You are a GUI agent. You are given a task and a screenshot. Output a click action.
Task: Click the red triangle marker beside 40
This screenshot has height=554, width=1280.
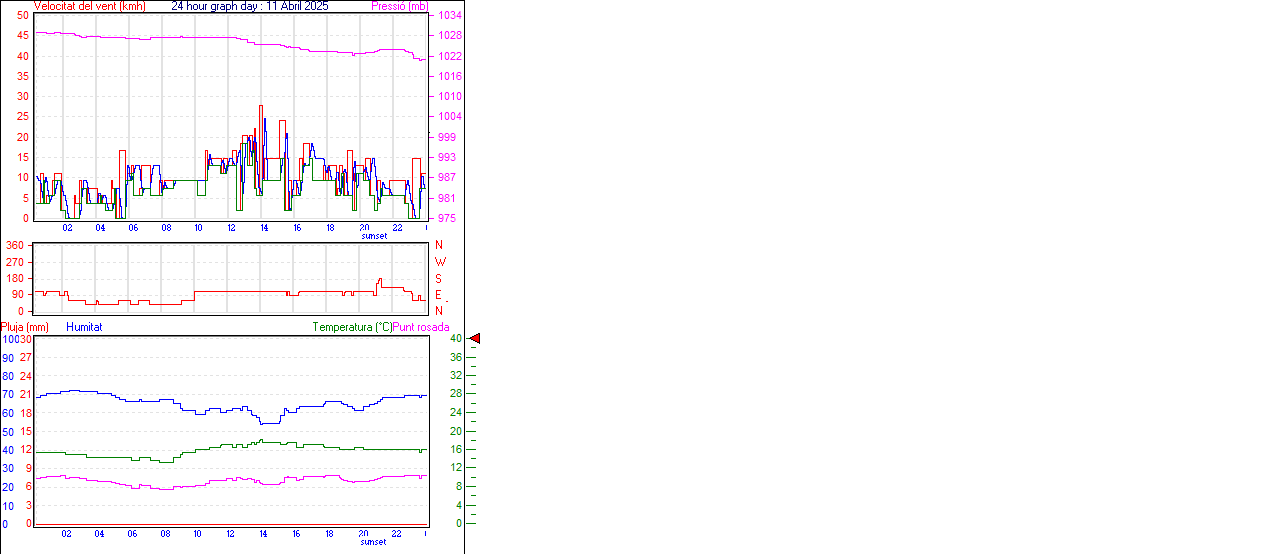pyautogui.click(x=475, y=339)
